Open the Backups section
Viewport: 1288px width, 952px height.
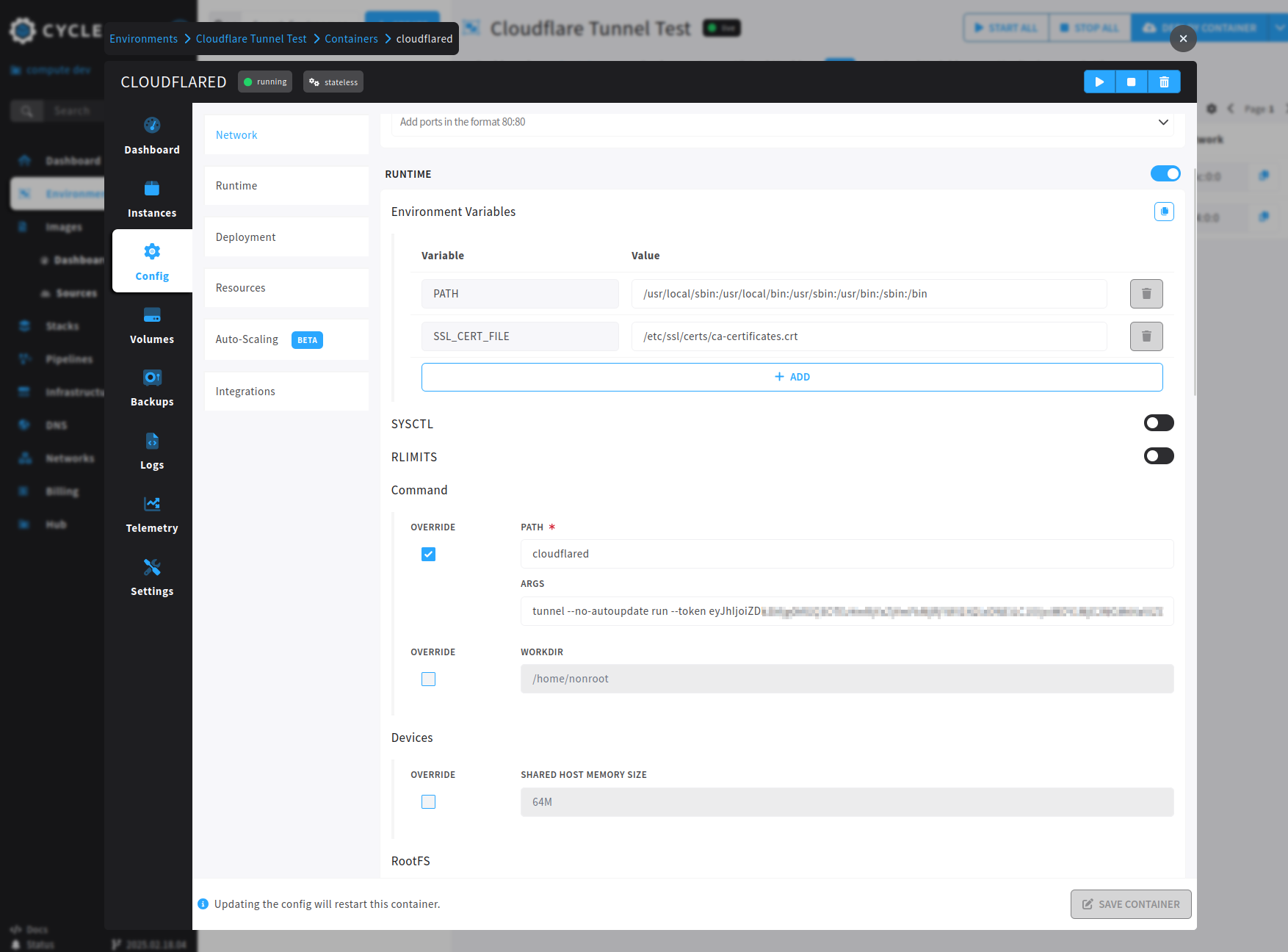(152, 388)
